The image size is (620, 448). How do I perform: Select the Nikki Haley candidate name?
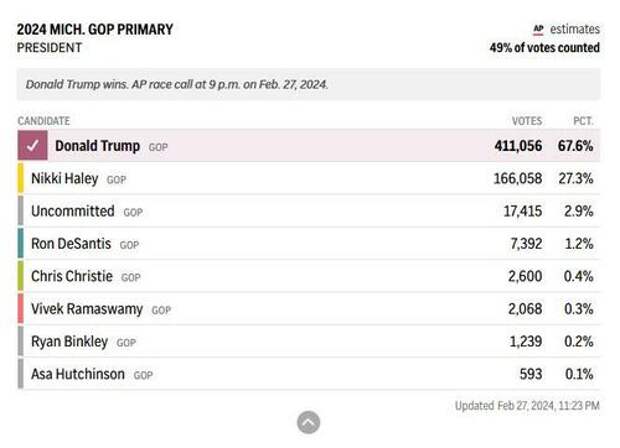coord(65,179)
